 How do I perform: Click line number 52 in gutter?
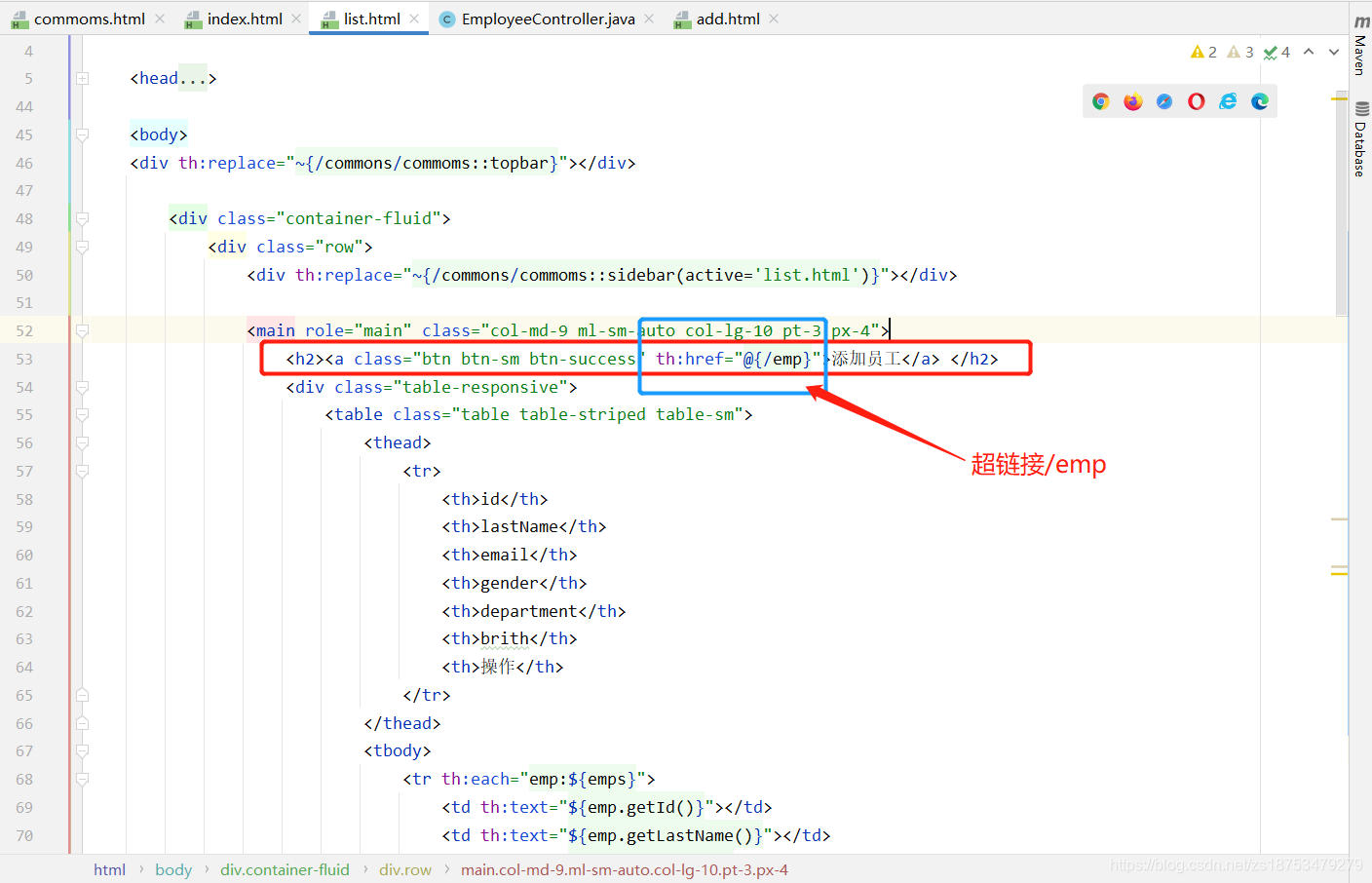(x=24, y=330)
